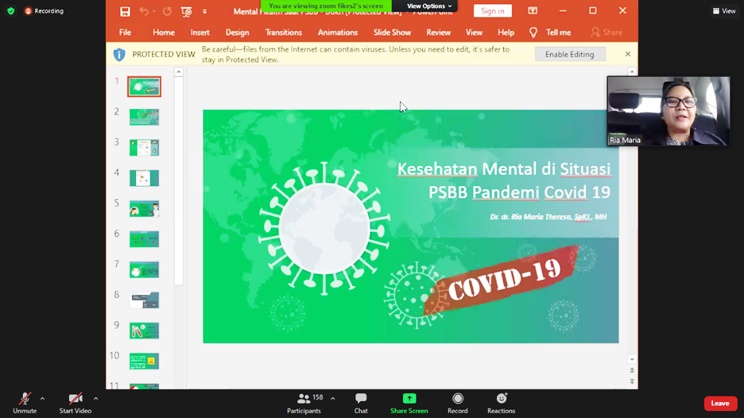The height and width of the screenshot is (418, 744).
Task: Select slide 5 thumbnail
Action: click(144, 209)
